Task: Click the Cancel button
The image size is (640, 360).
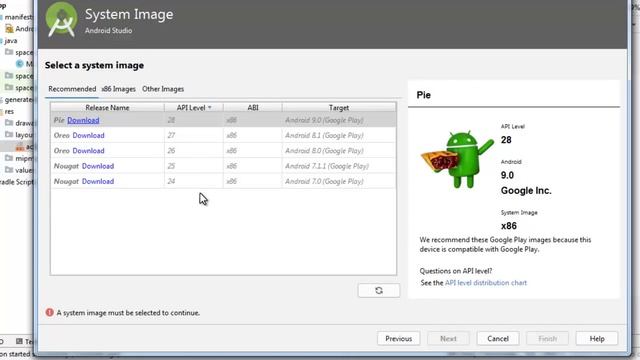Action: coord(498,338)
